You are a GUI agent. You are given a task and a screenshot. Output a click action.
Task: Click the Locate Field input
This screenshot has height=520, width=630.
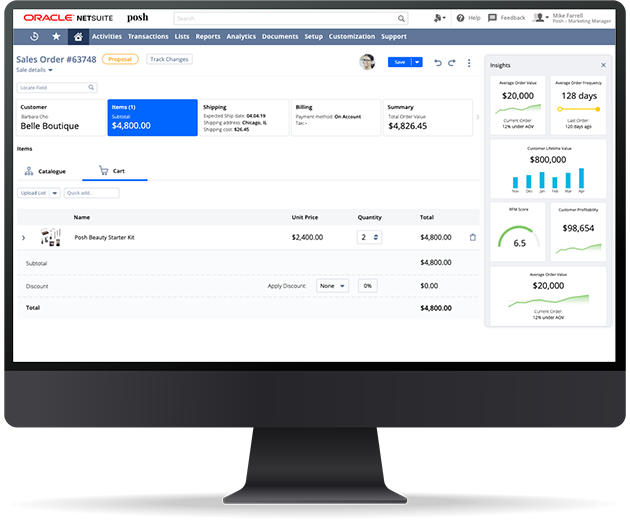pyautogui.click(x=57, y=87)
